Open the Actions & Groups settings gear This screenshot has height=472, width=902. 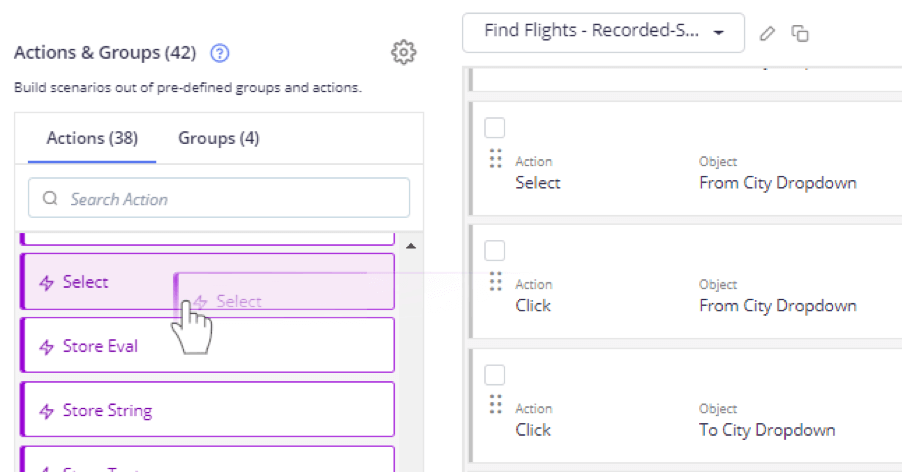click(404, 52)
